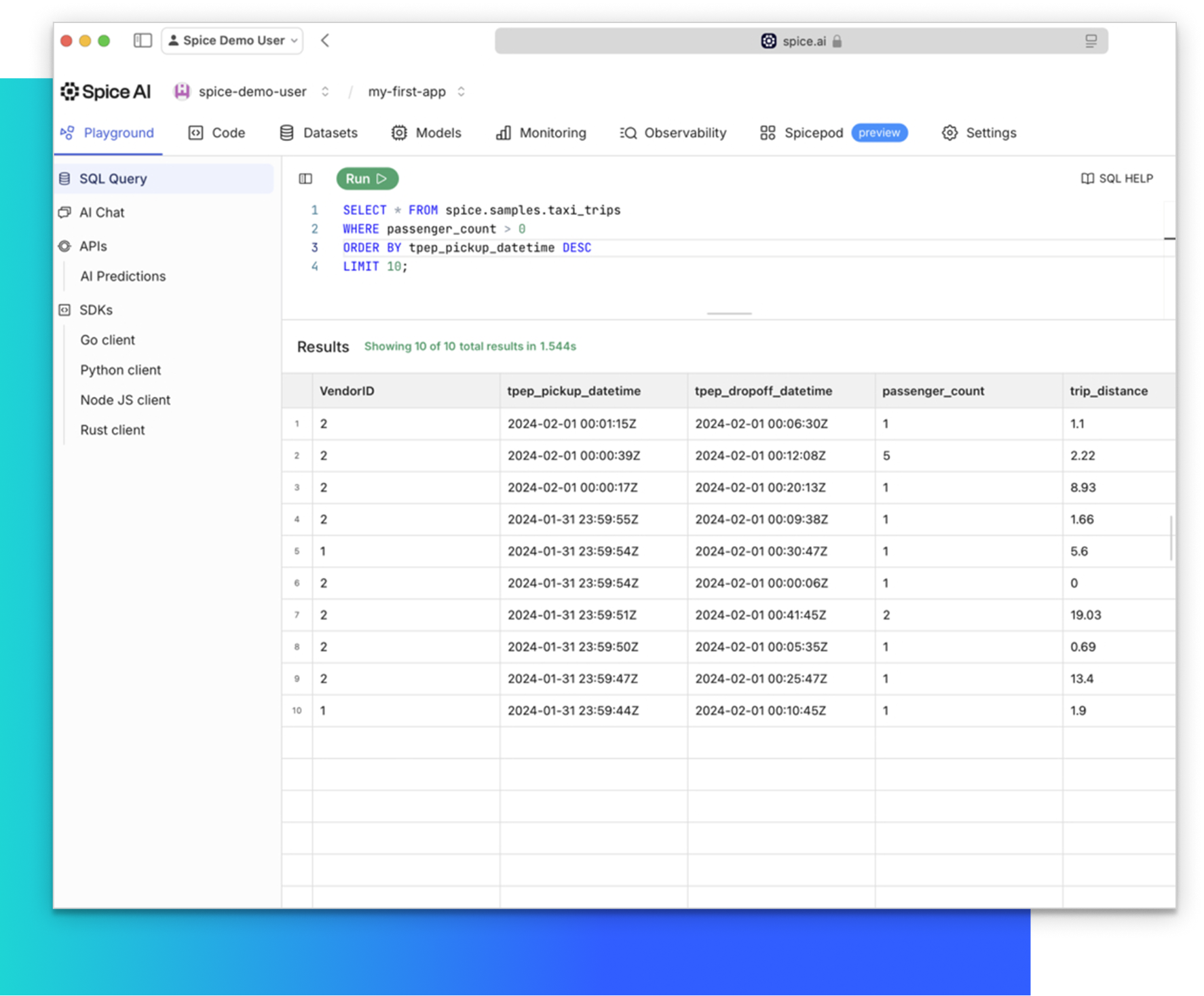Open the Rust client SDK page
Image resolution: width=1204 pixels, height=996 pixels.
(x=112, y=430)
